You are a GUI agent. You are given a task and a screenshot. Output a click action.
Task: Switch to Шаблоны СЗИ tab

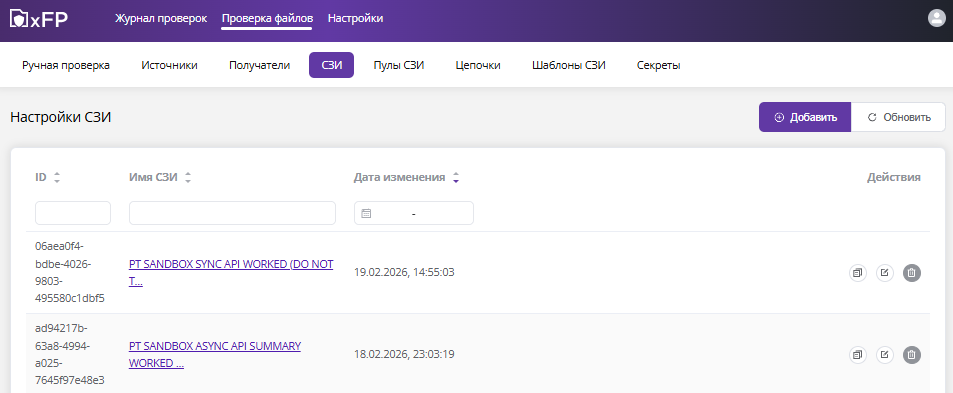coord(569,65)
